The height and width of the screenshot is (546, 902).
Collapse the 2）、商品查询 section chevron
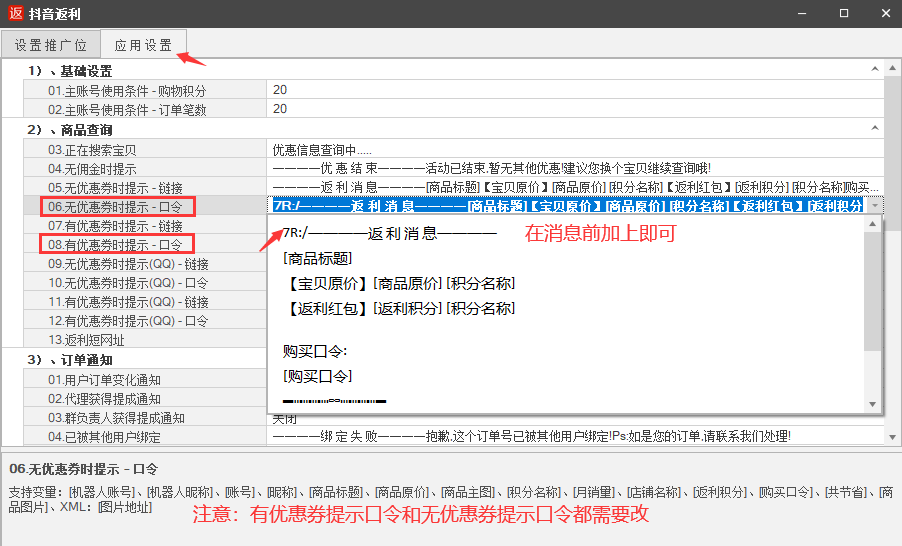point(875,128)
